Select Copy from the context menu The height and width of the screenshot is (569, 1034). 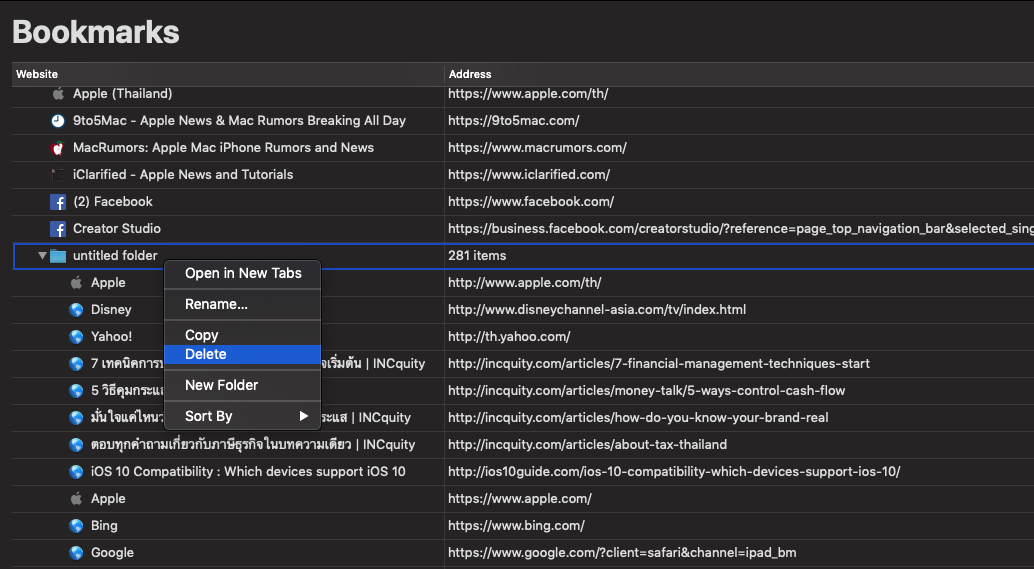(x=201, y=335)
